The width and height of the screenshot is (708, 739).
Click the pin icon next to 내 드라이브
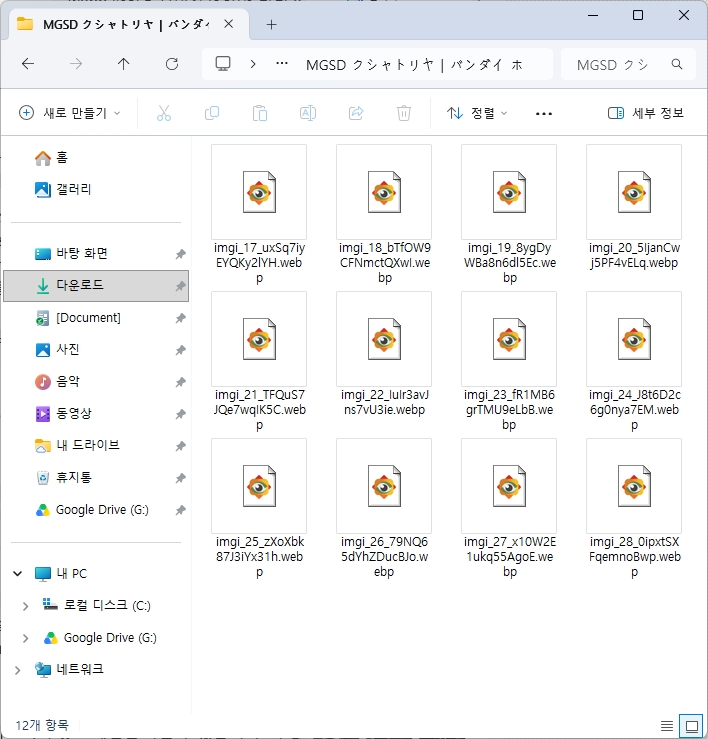coord(181,446)
